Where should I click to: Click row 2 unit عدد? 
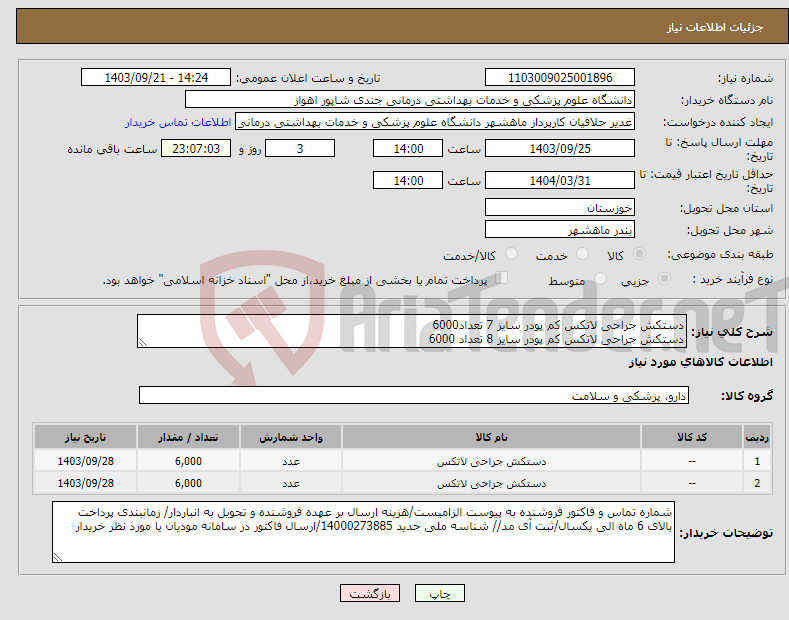coord(291,483)
